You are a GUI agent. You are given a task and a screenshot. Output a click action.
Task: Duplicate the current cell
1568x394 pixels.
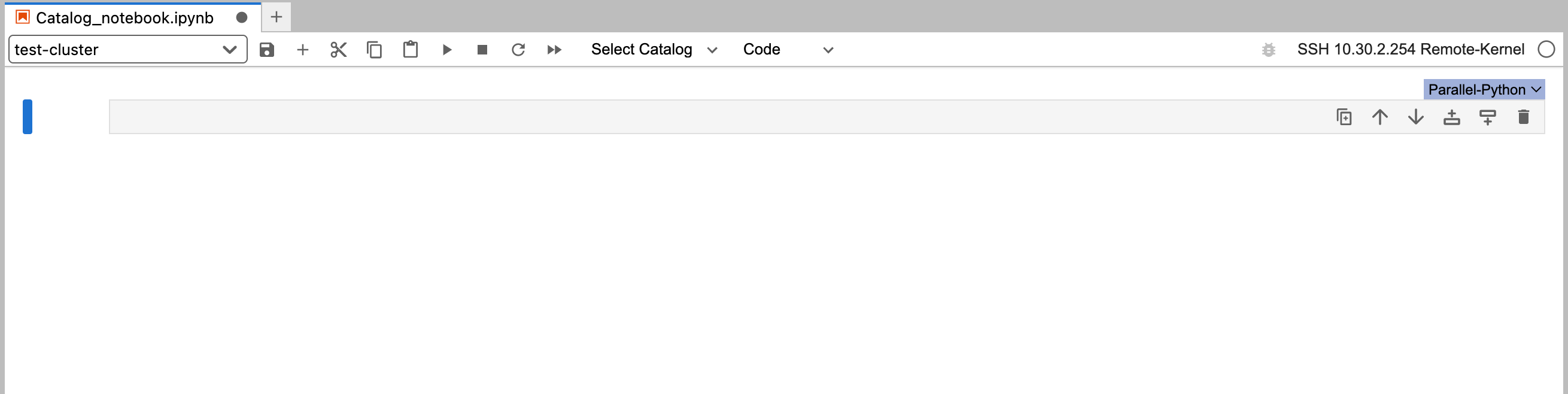[x=1344, y=116]
